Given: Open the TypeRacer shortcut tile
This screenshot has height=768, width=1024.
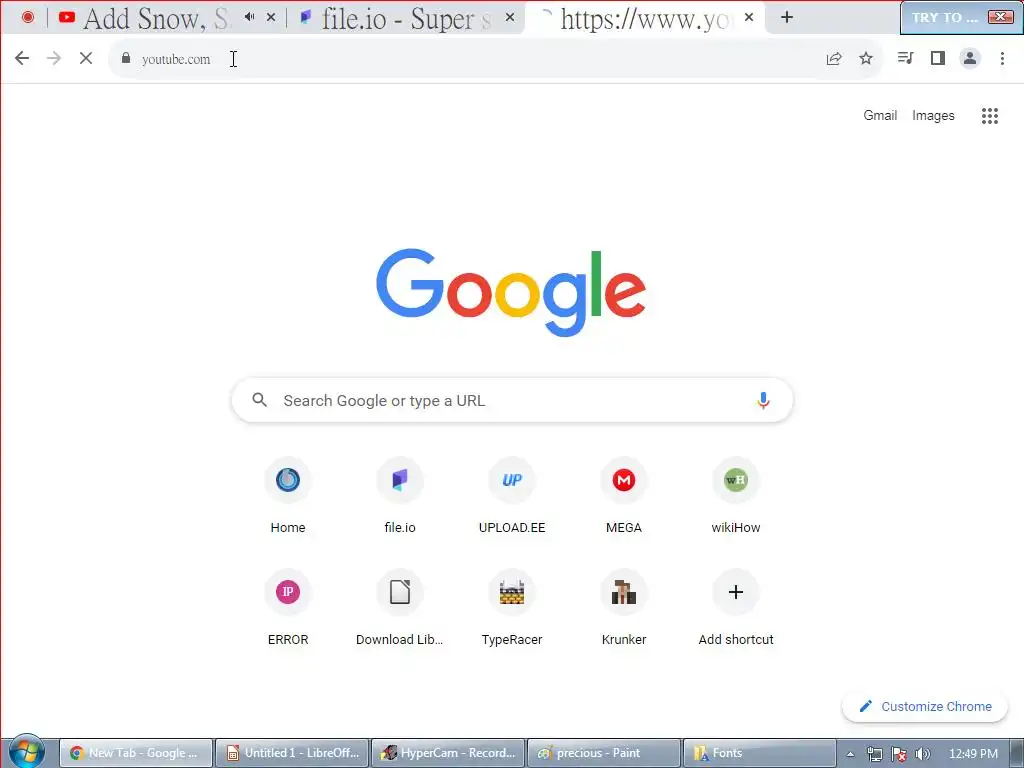Looking at the screenshot, I should click(512, 607).
